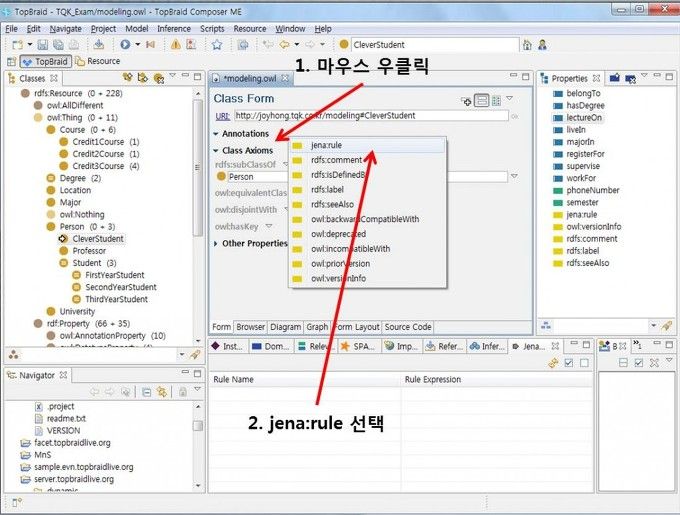Open the dropdown arrow at bottom of Properties panel

pyautogui.click(x=654, y=325)
